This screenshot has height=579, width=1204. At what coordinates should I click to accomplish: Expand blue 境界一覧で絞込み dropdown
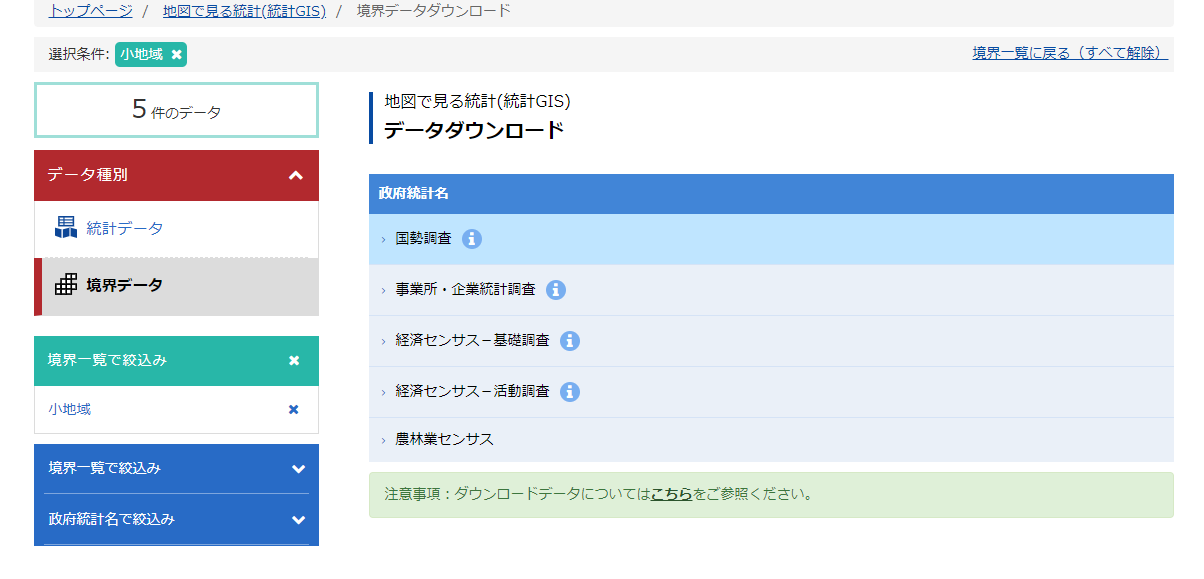298,469
